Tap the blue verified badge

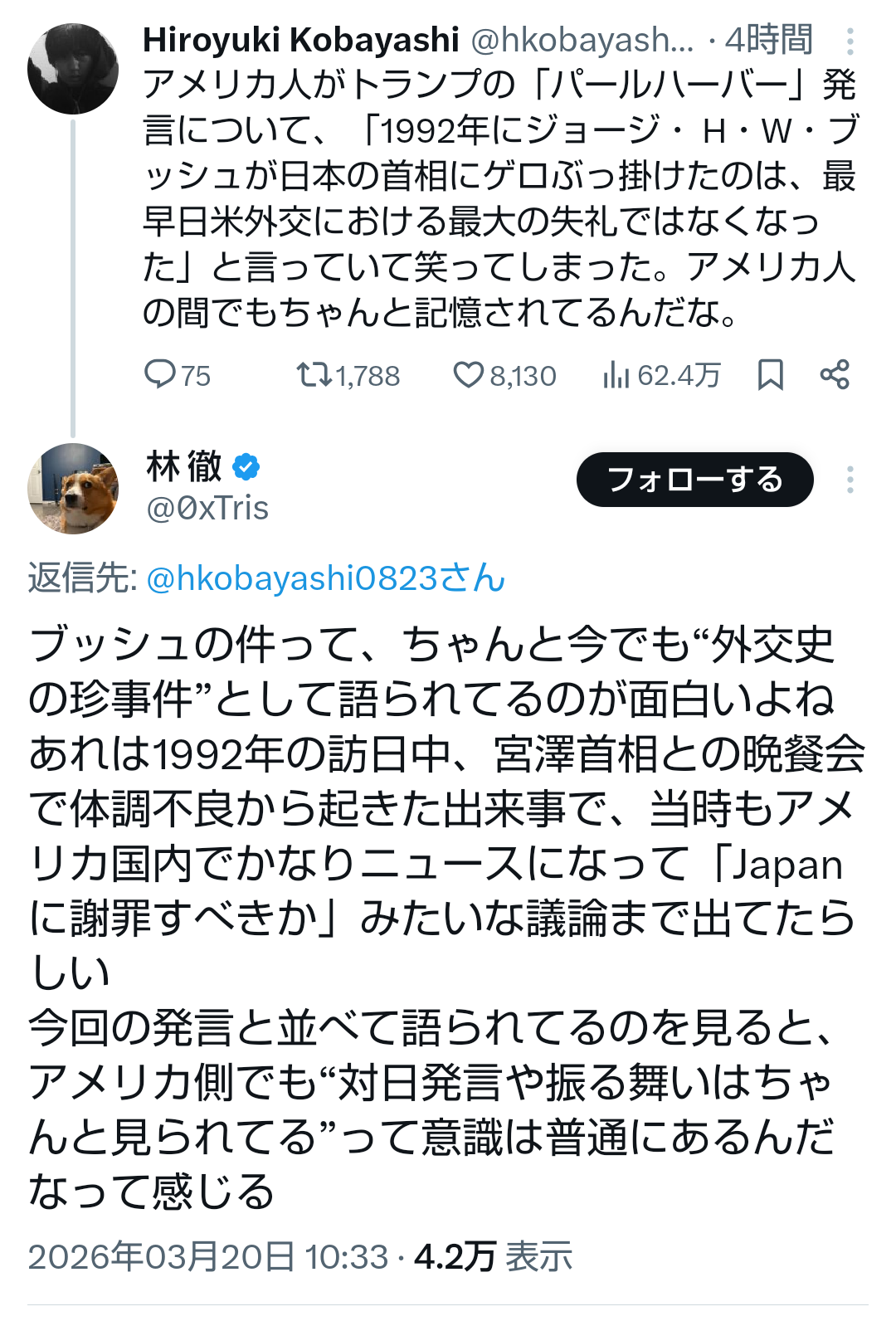coord(246,466)
